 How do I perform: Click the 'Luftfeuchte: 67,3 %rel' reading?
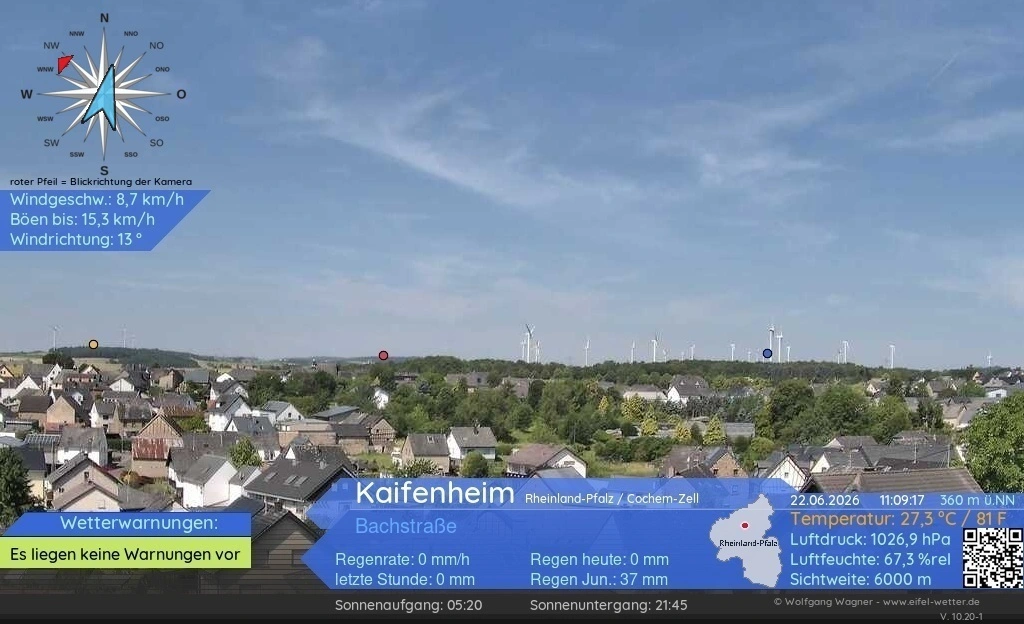click(x=870, y=560)
